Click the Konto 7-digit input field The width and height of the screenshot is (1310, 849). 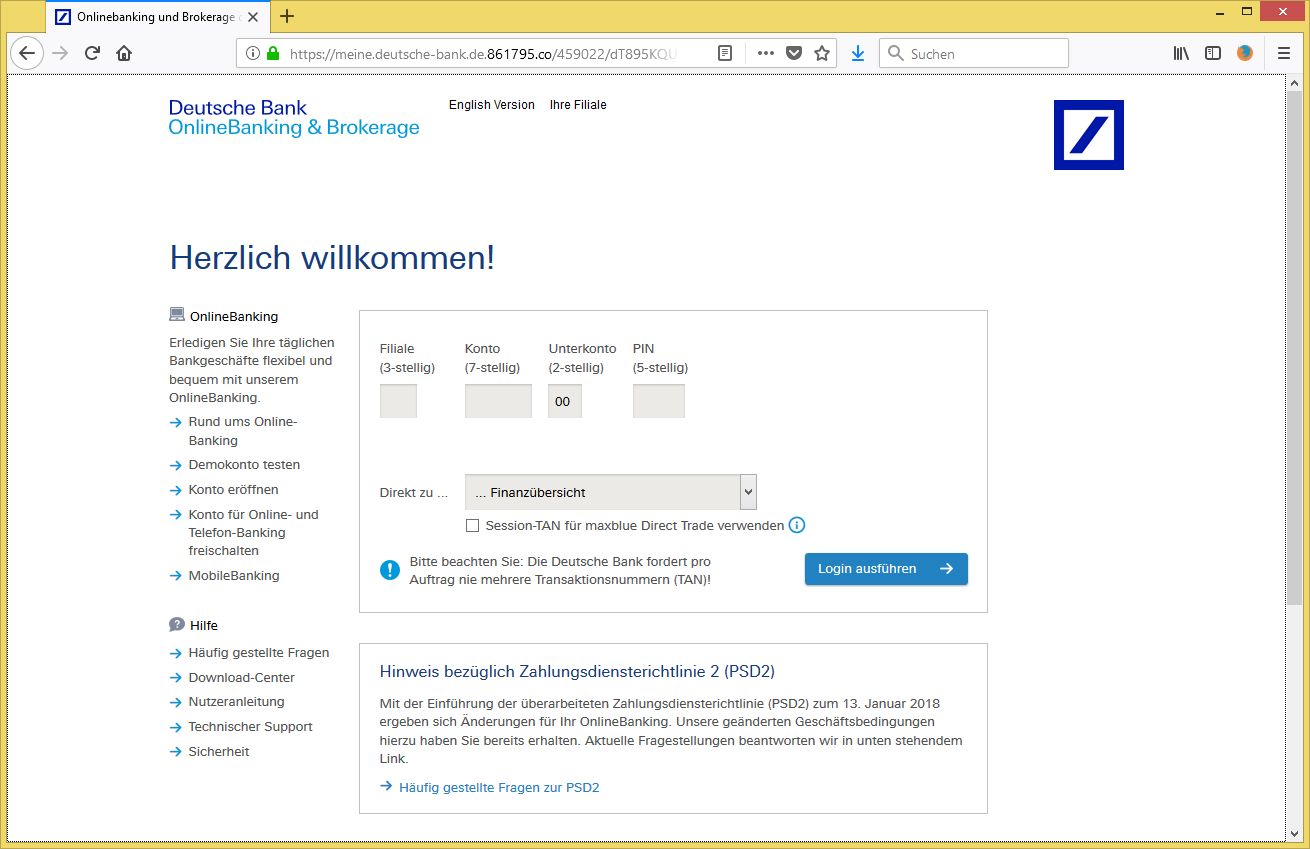498,401
